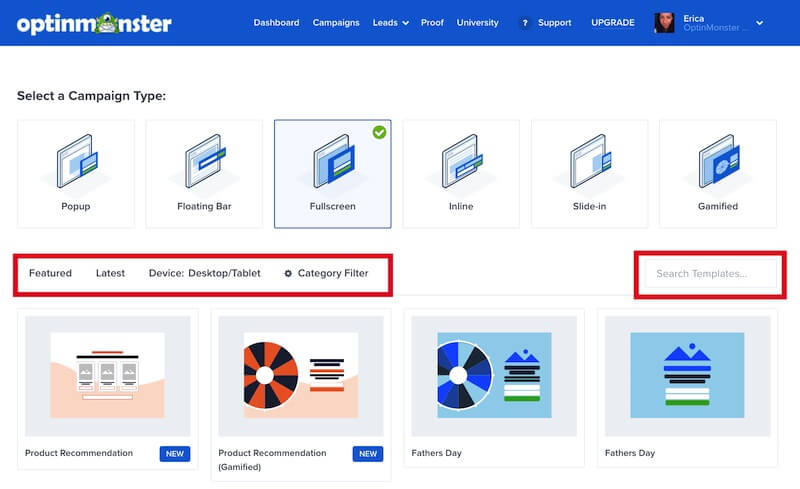Click the green checkmark on Fullscreen
This screenshot has width=800, height=489.
[379, 132]
